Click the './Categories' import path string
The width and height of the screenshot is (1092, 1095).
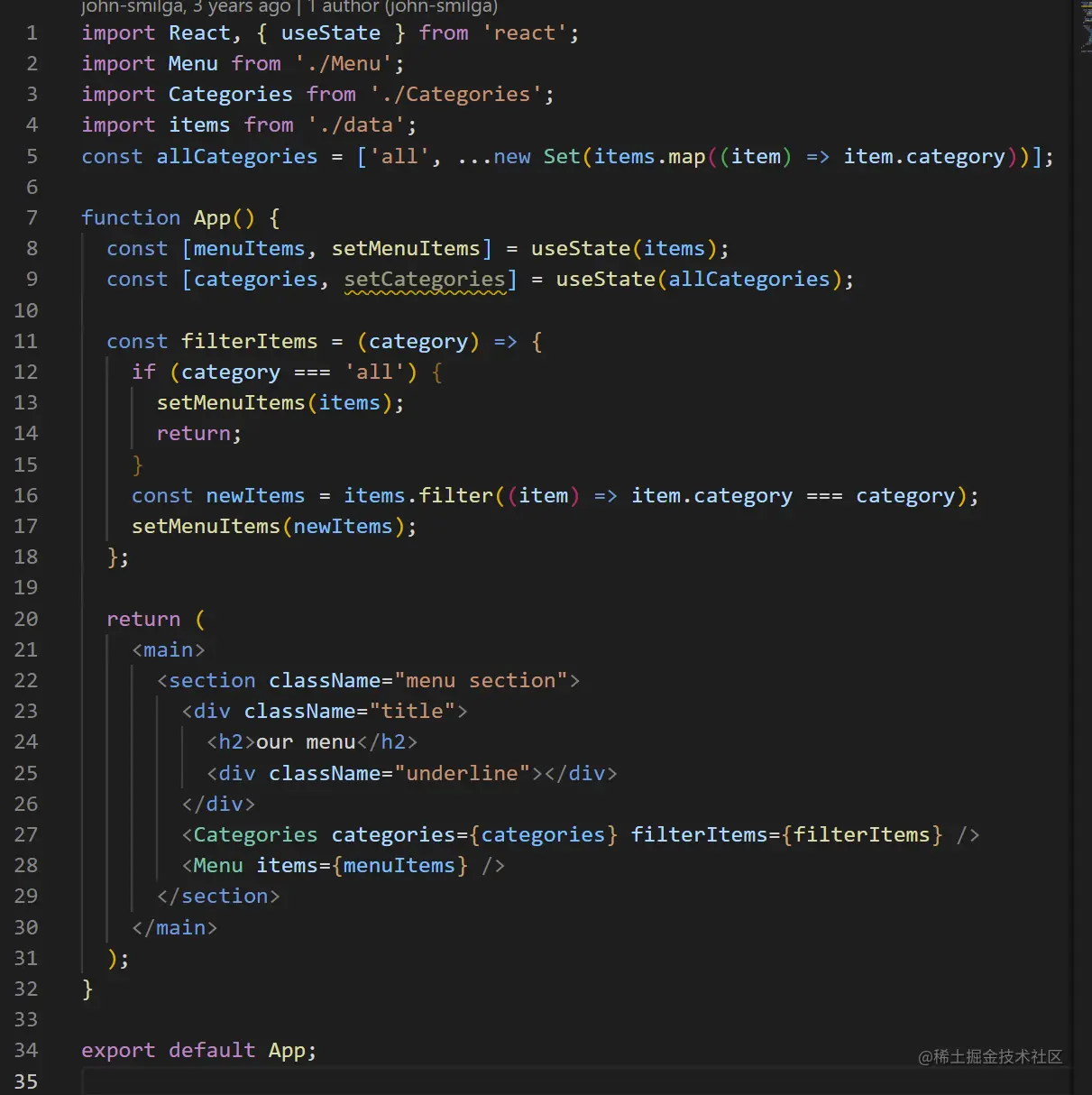(x=456, y=95)
